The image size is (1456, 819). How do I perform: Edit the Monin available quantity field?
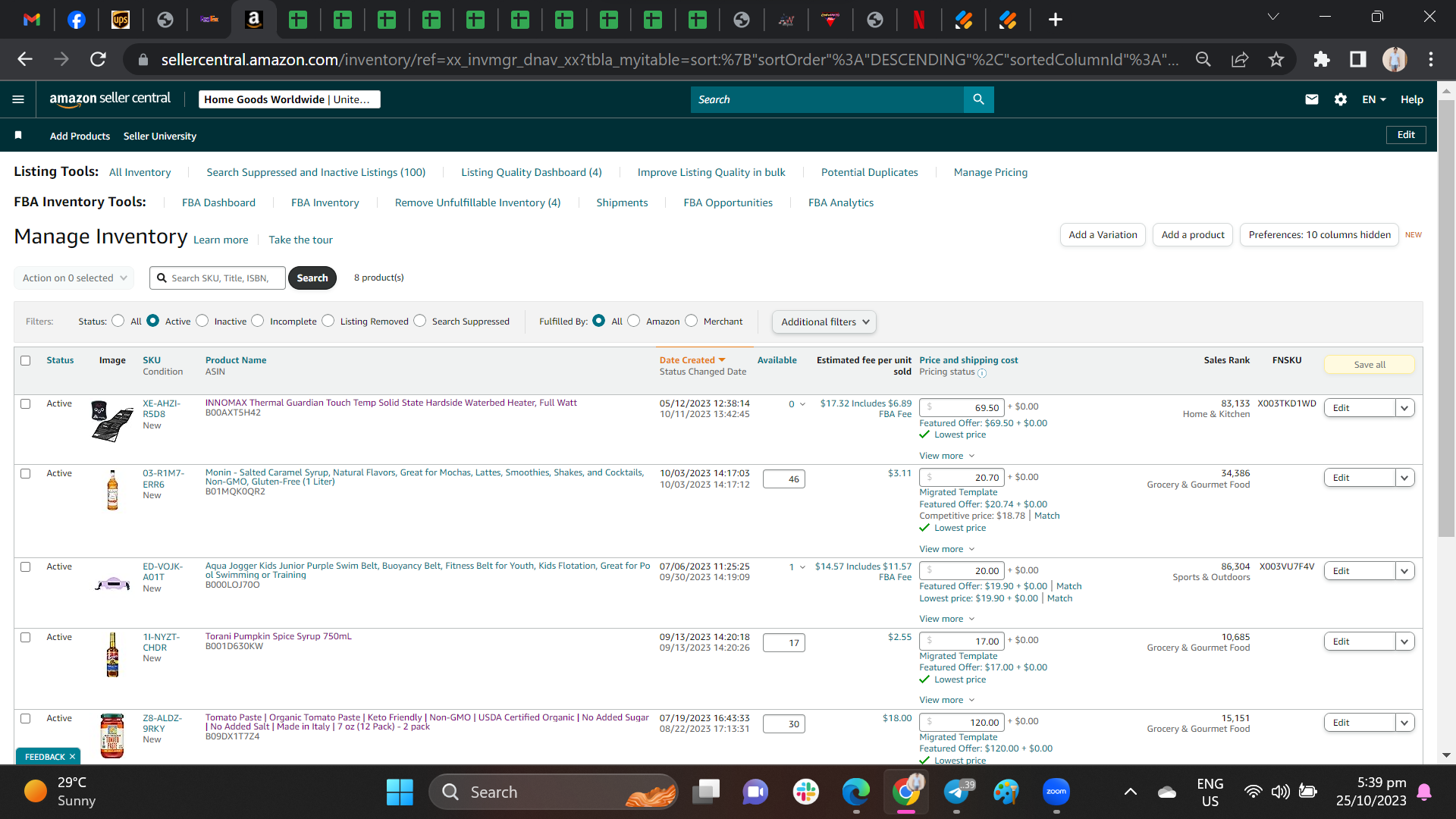click(x=784, y=479)
